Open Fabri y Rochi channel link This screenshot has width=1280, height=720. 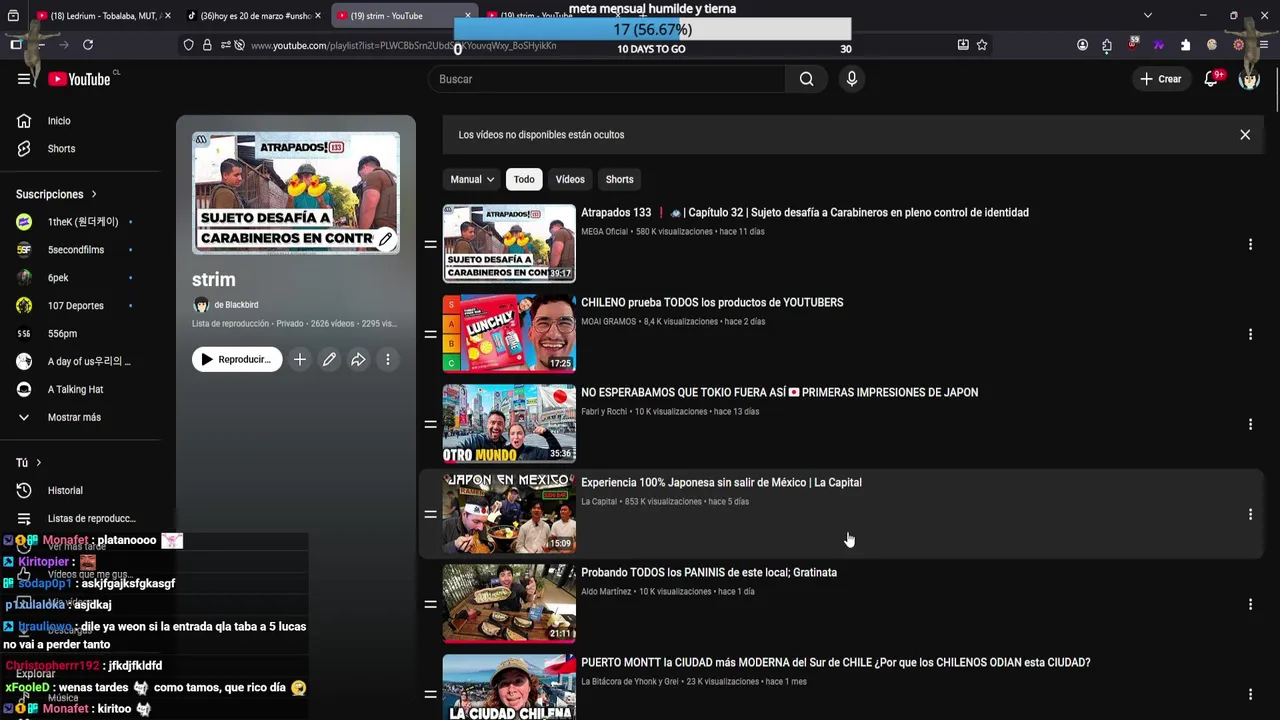click(x=606, y=412)
